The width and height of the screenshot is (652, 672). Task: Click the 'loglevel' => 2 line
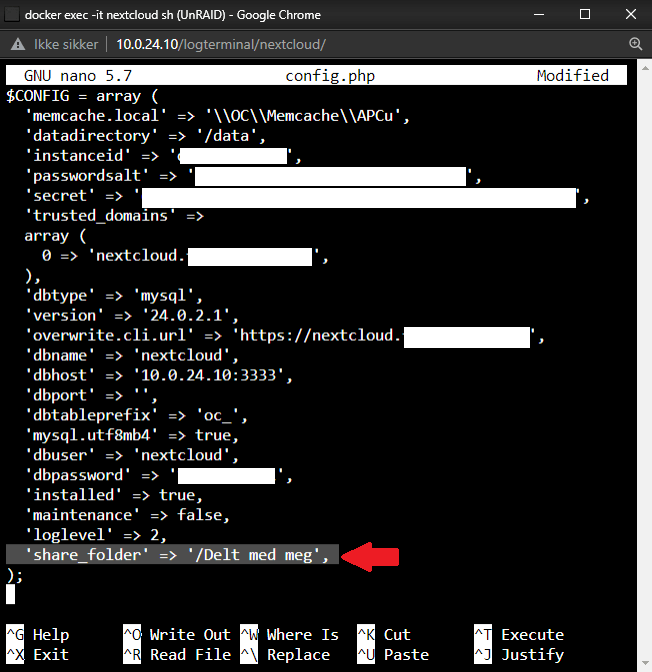96,535
